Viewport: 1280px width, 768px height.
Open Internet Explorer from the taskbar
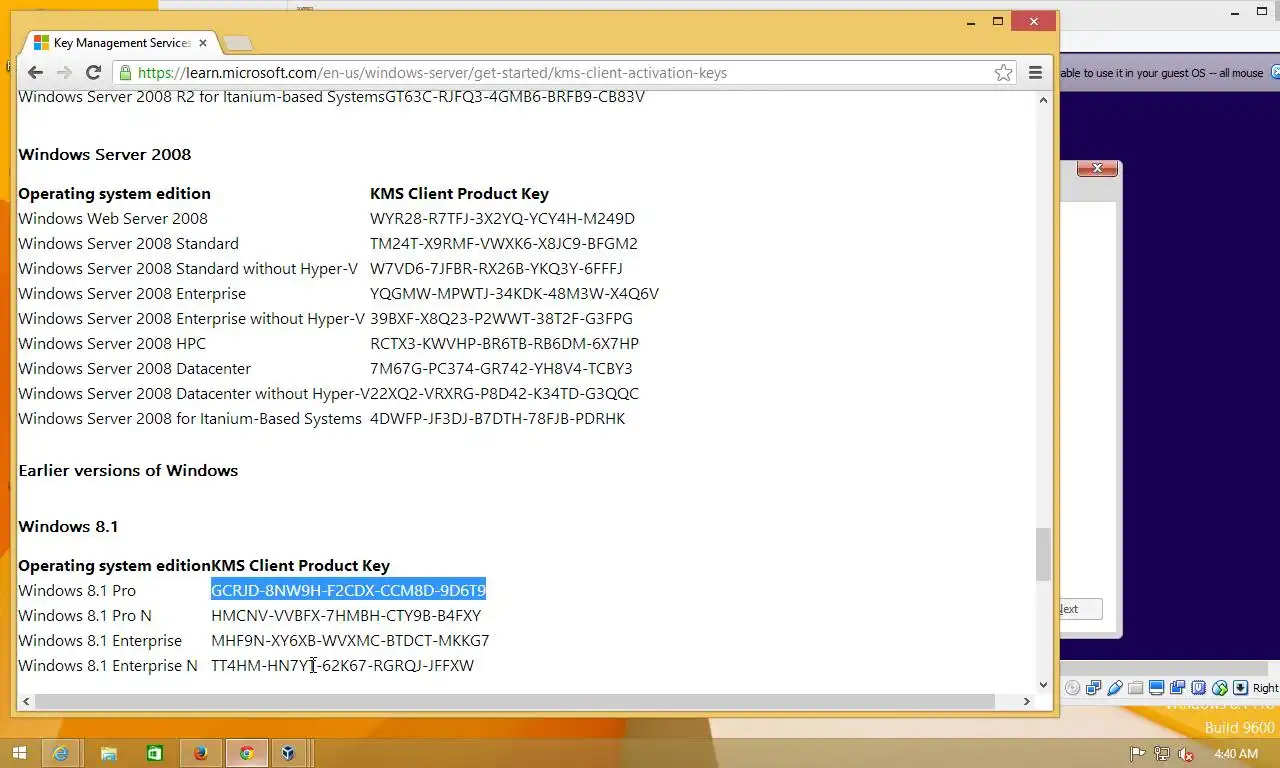pos(61,753)
